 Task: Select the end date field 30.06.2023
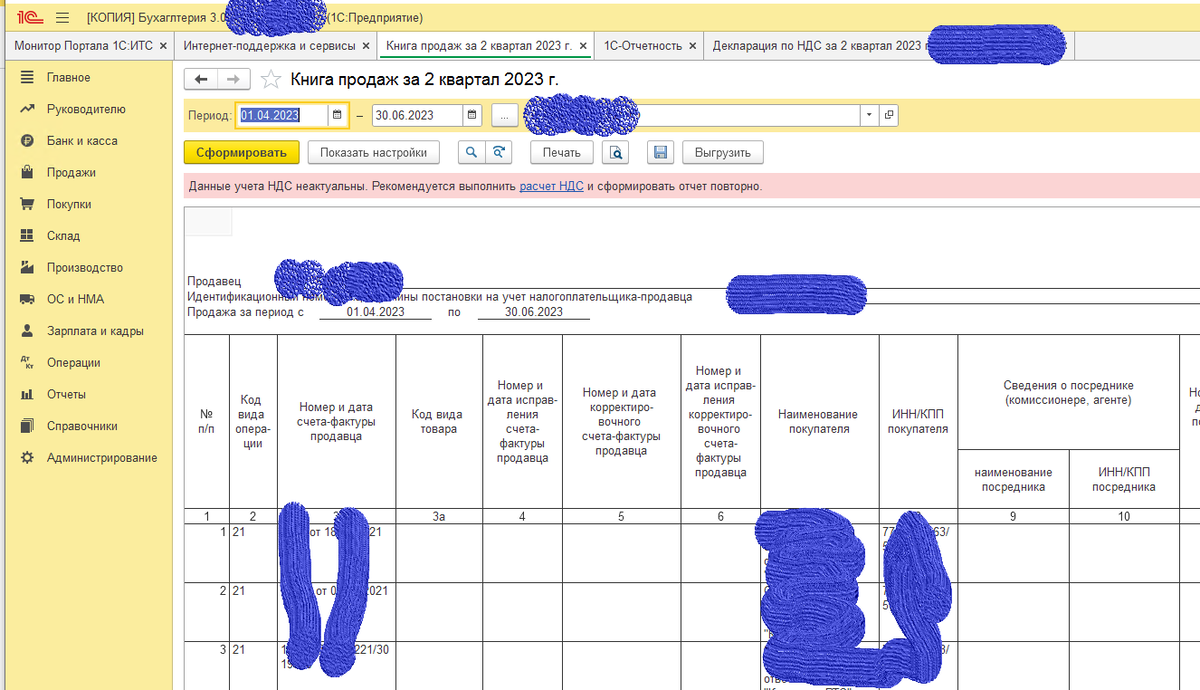coord(417,116)
